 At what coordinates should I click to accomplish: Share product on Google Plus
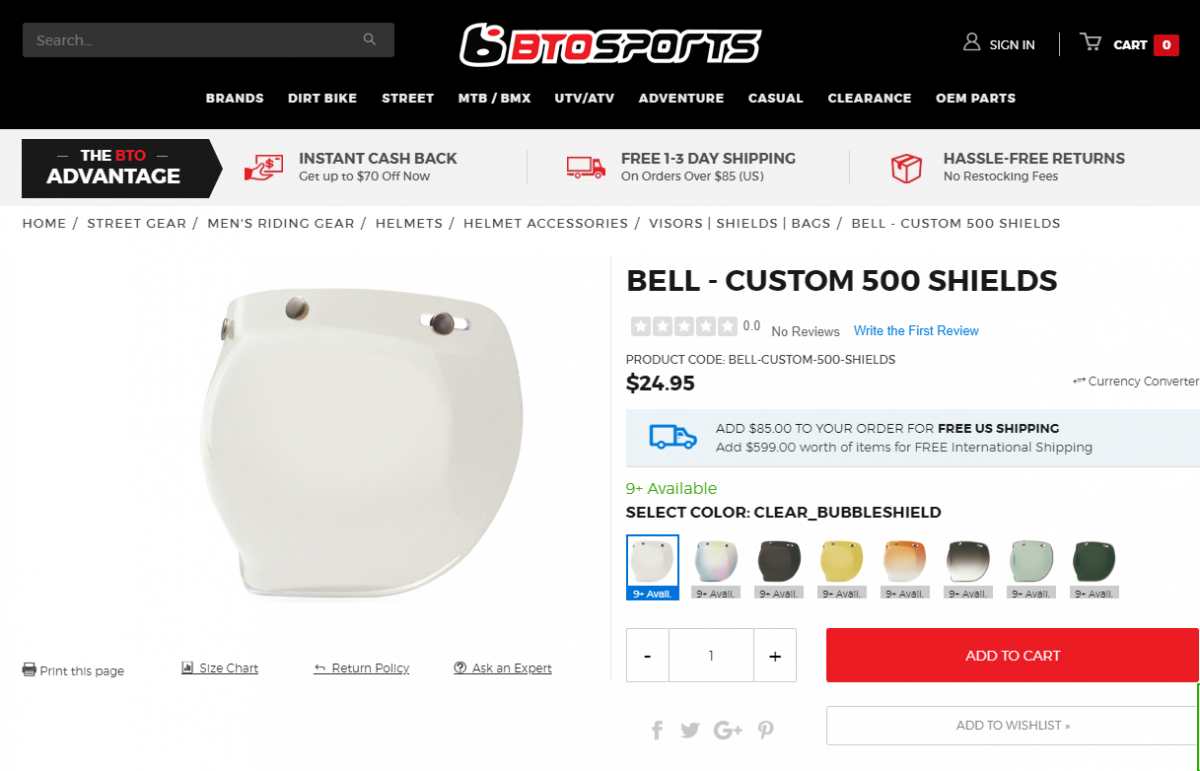[x=727, y=730]
